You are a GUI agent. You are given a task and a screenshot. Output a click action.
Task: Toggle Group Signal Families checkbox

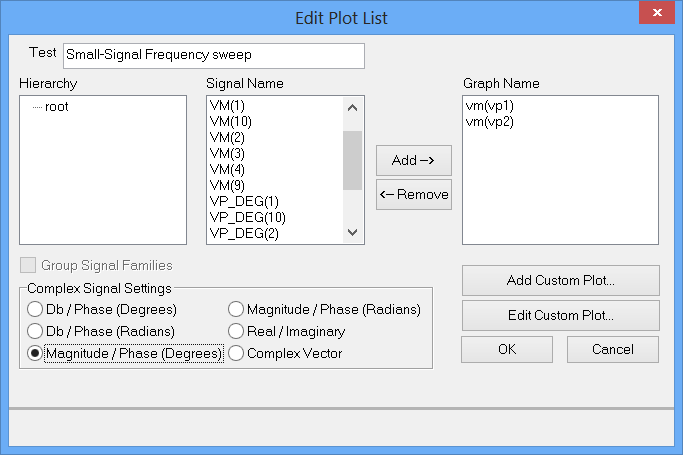tap(27, 266)
